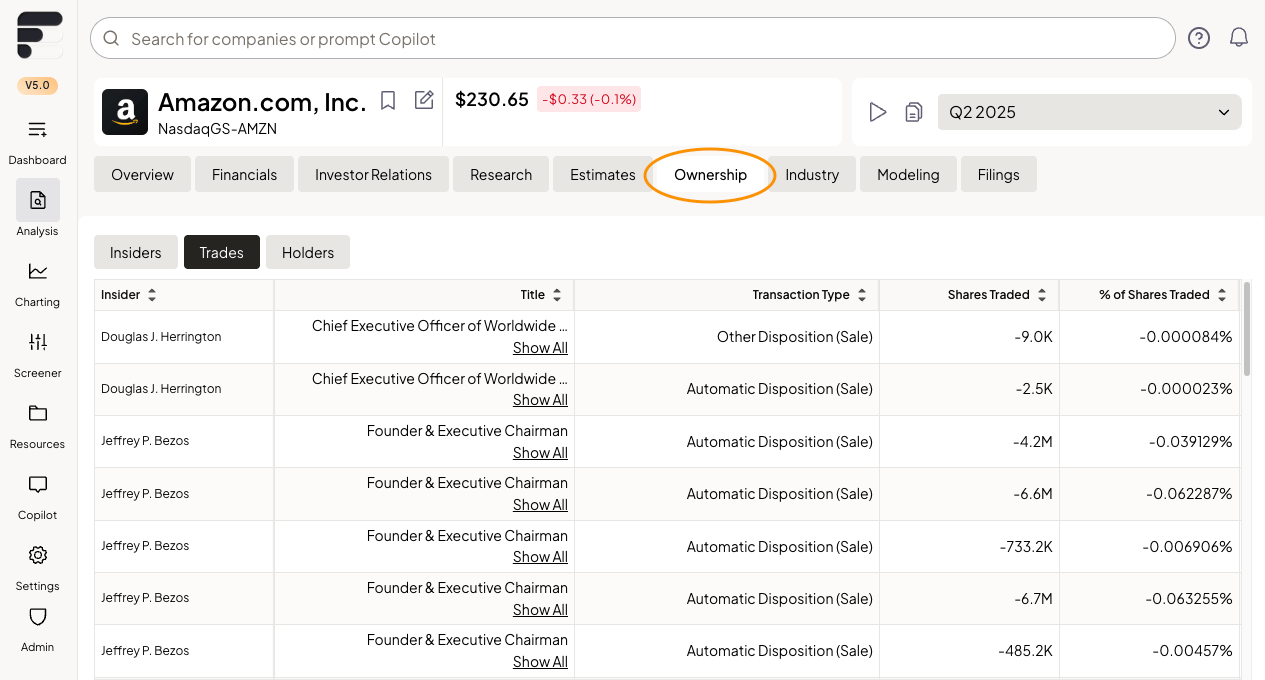Switch to the Financials tab

[244, 174]
